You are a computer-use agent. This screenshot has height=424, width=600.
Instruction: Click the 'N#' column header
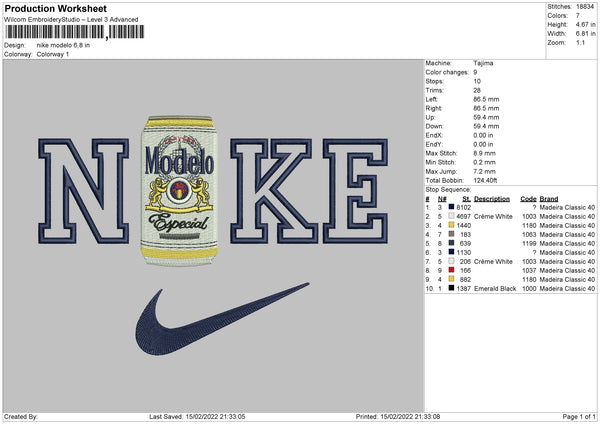click(x=442, y=199)
